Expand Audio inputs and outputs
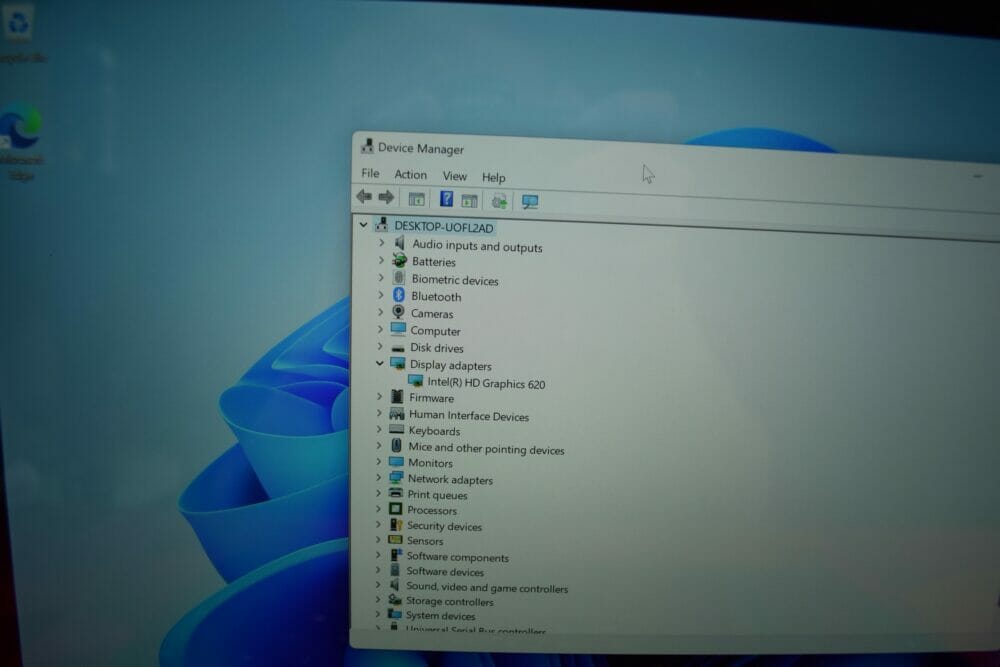This screenshot has height=667, width=1000. pyautogui.click(x=381, y=242)
